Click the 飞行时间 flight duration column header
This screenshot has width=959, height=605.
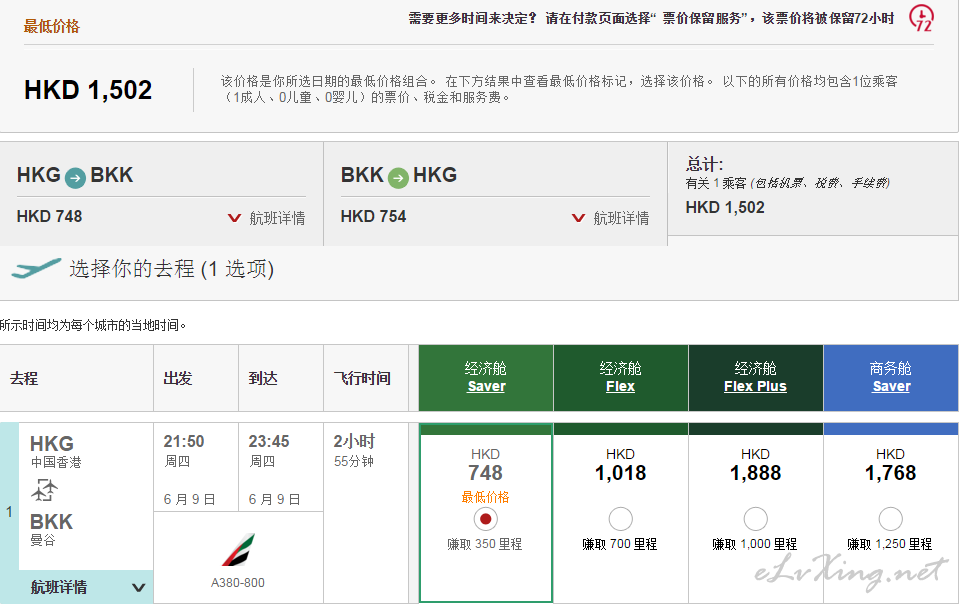(362, 379)
